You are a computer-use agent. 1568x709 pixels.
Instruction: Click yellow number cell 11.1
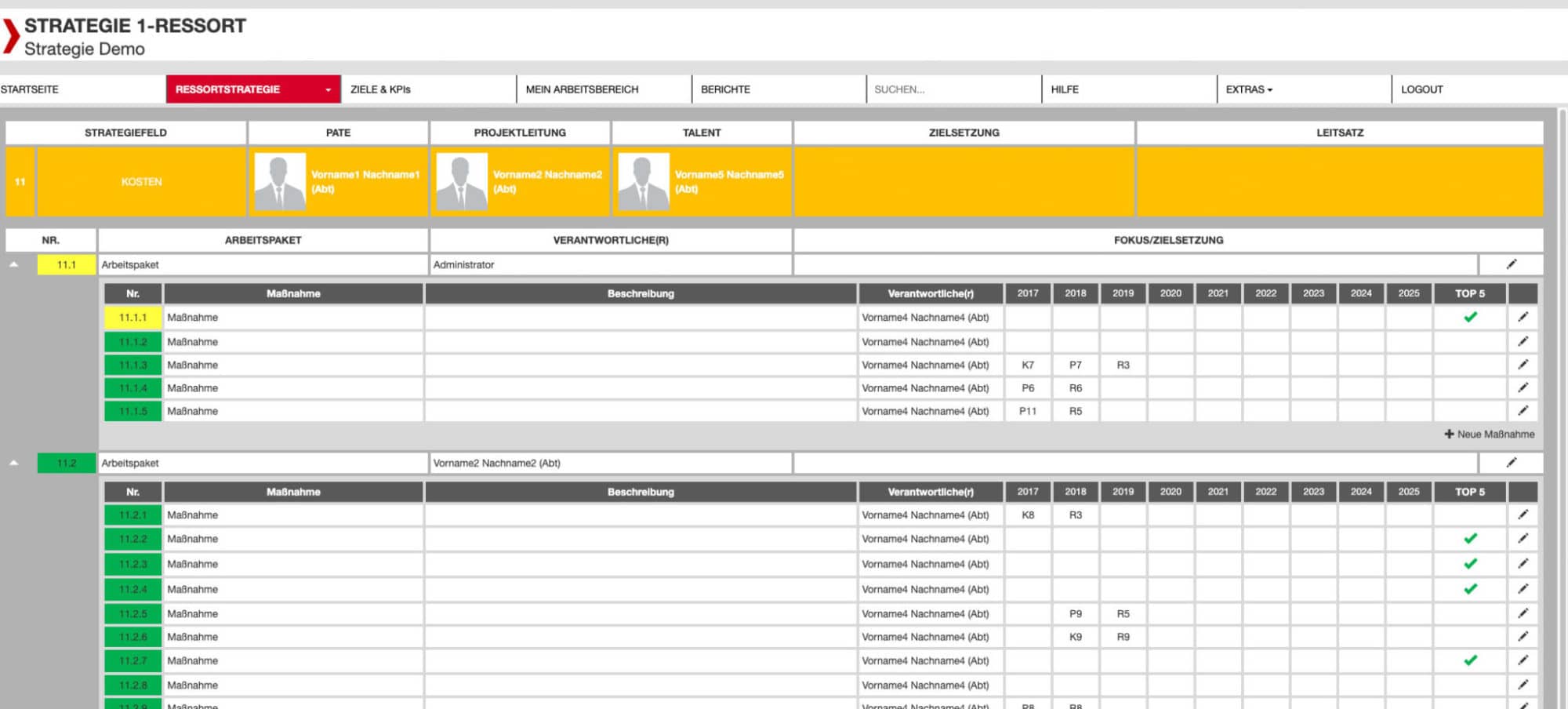point(67,264)
